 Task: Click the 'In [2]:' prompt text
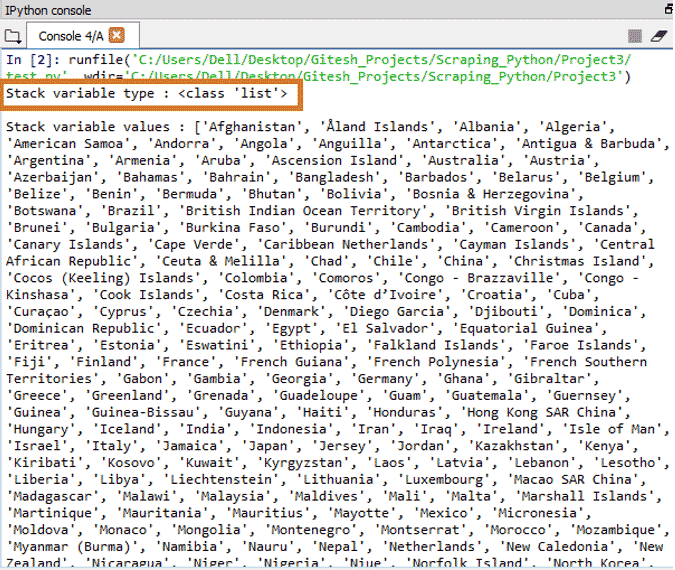33,59
